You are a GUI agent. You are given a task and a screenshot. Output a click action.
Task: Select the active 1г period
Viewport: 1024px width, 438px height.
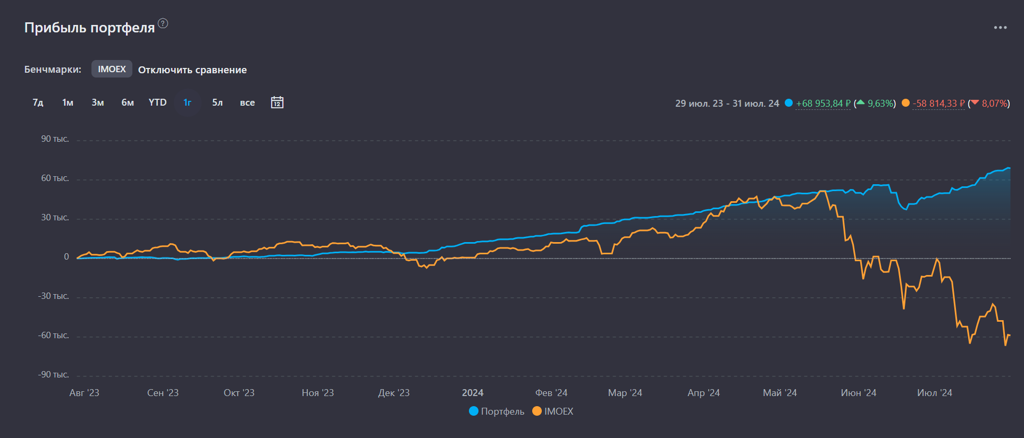[187, 102]
